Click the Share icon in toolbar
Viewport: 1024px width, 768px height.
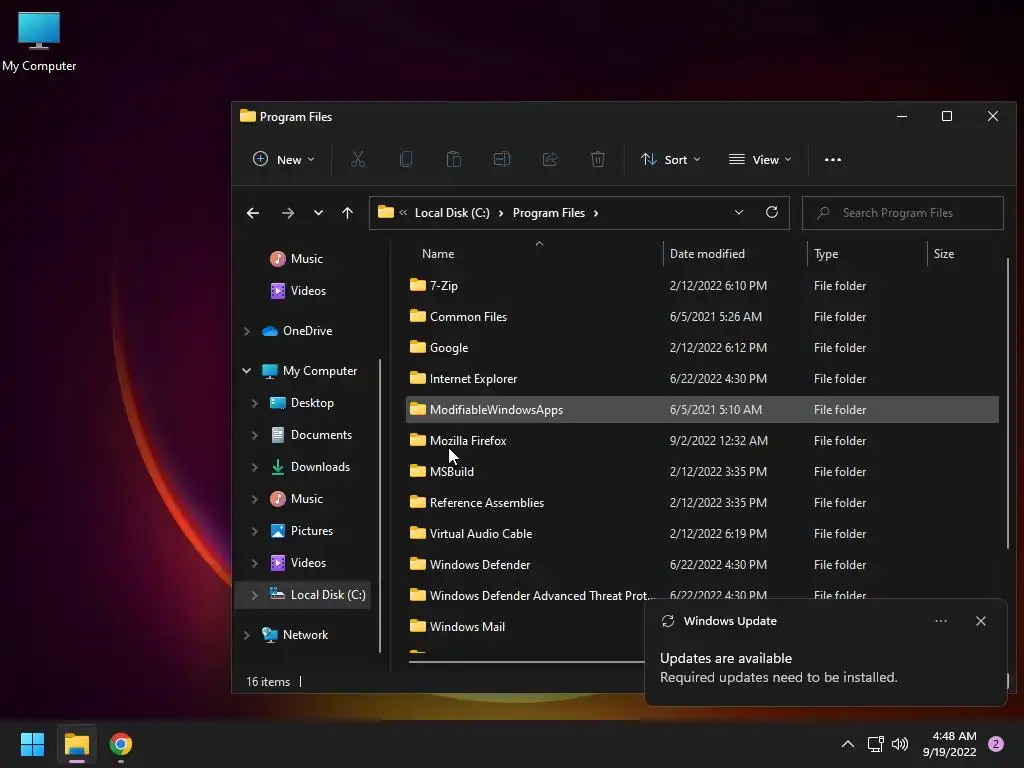550,159
